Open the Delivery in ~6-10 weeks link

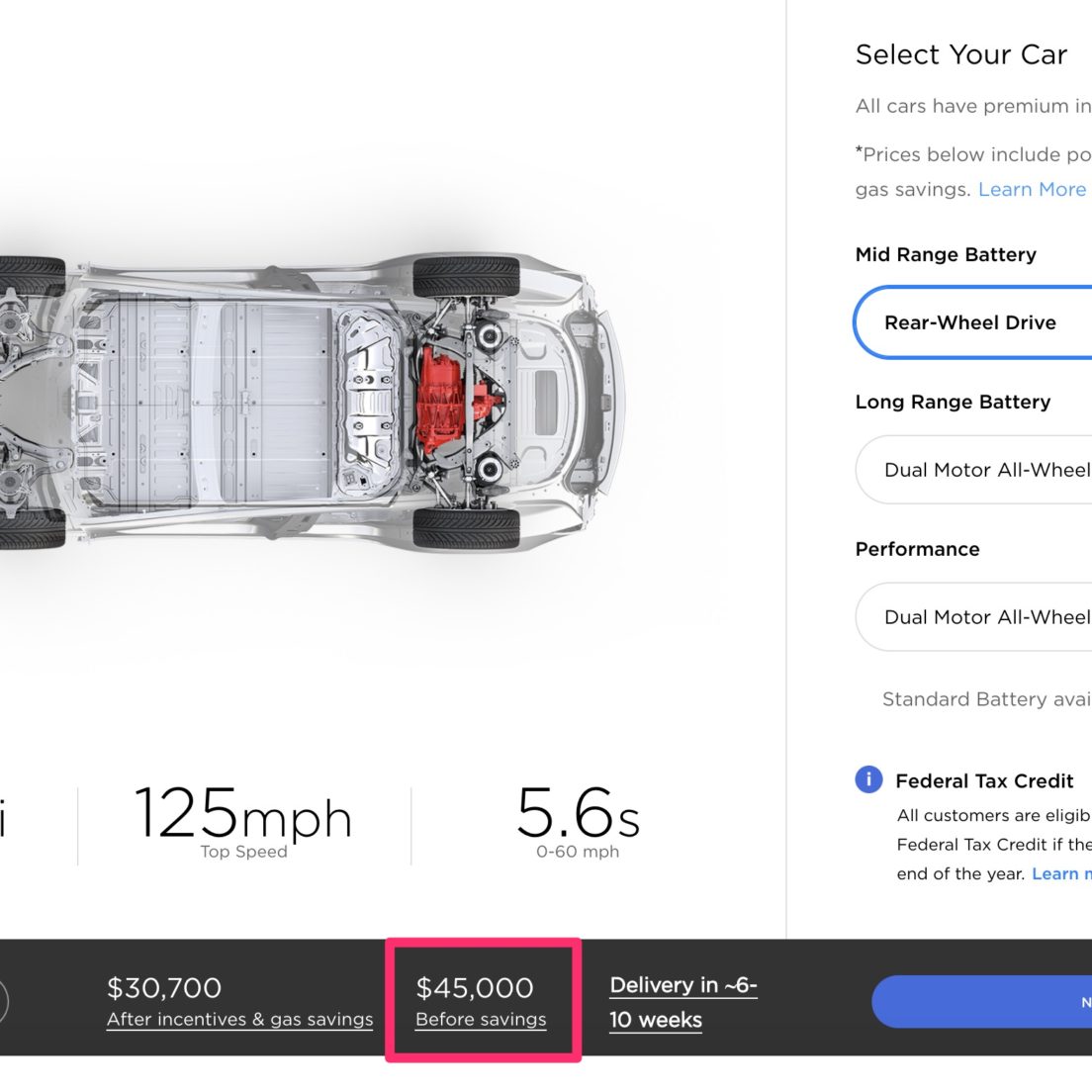coord(683,1002)
